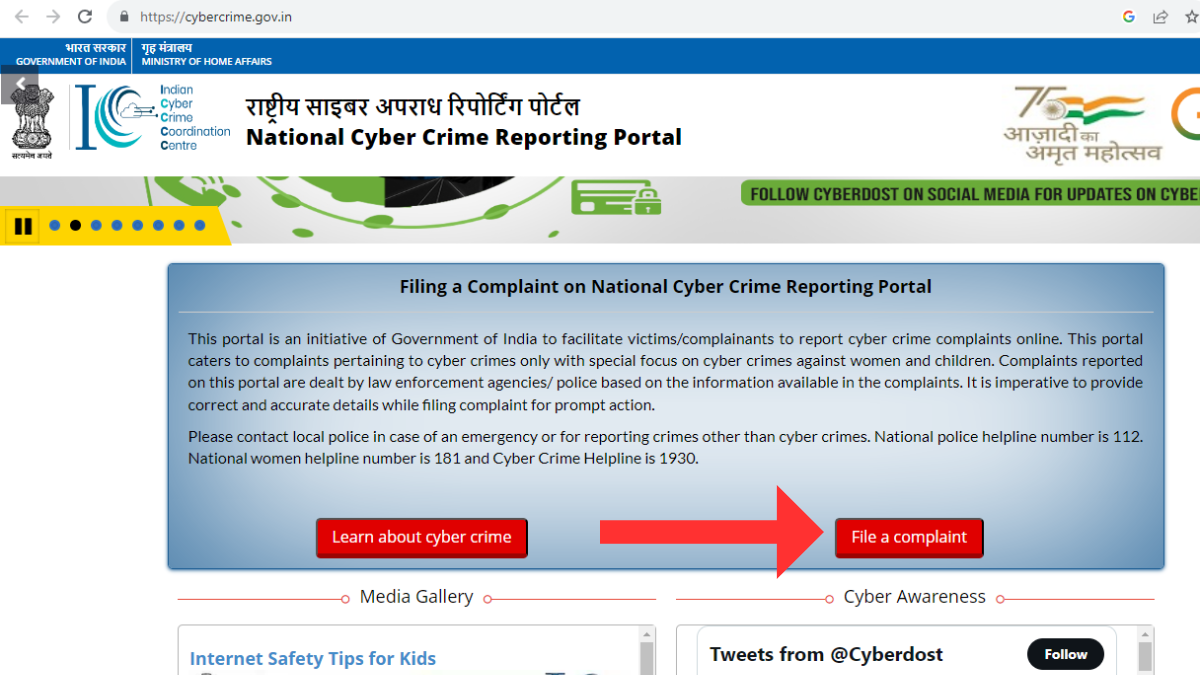Click the National Emblem of India
This screenshot has width=1200, height=675.
32,122
